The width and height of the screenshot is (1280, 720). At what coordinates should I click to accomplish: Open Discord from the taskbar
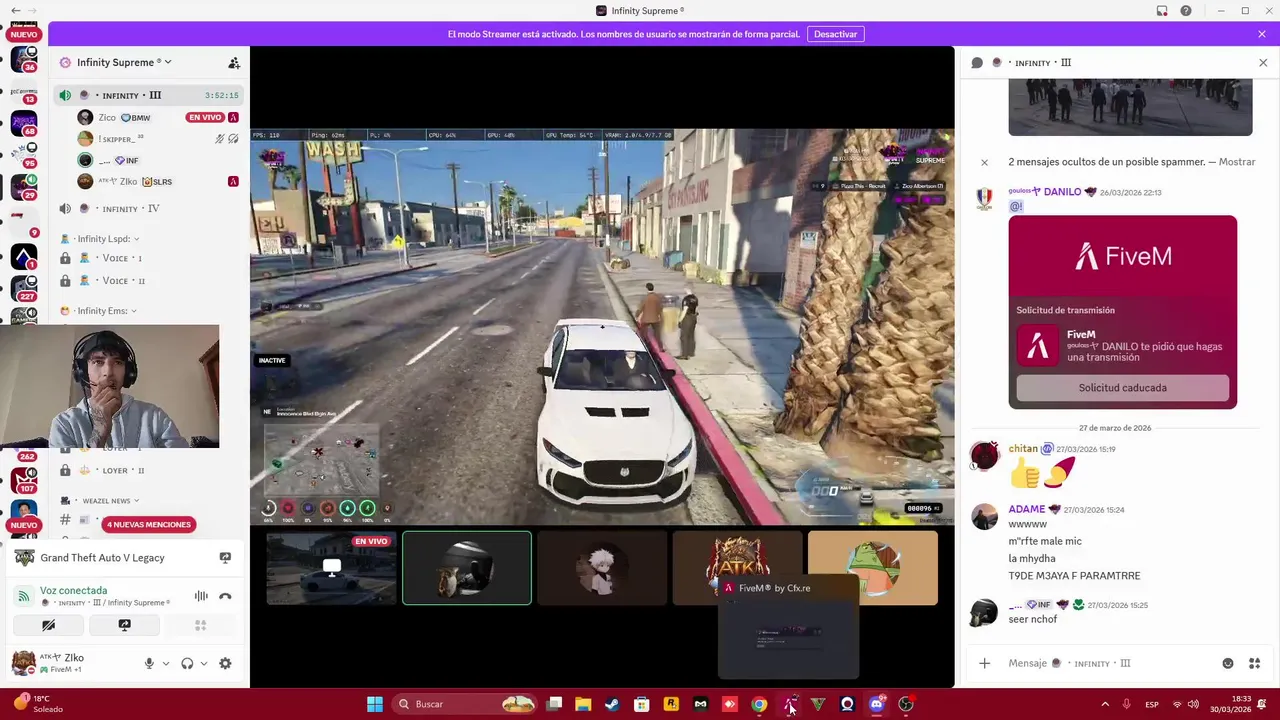(x=877, y=704)
